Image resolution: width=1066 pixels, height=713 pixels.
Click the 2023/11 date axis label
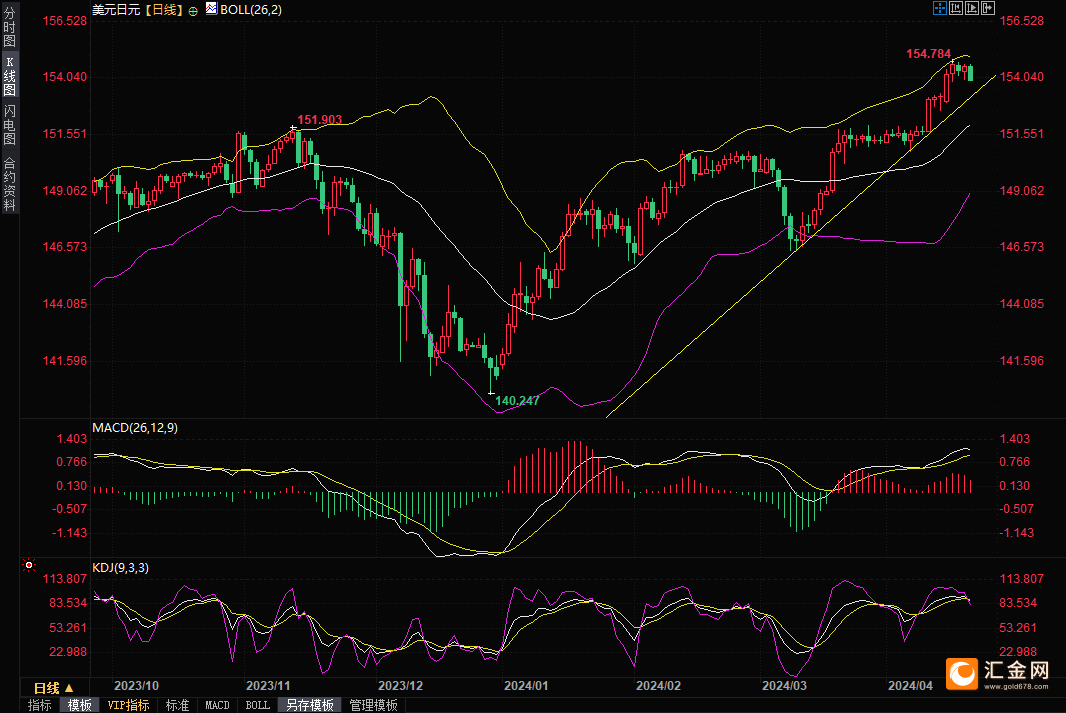tap(268, 685)
